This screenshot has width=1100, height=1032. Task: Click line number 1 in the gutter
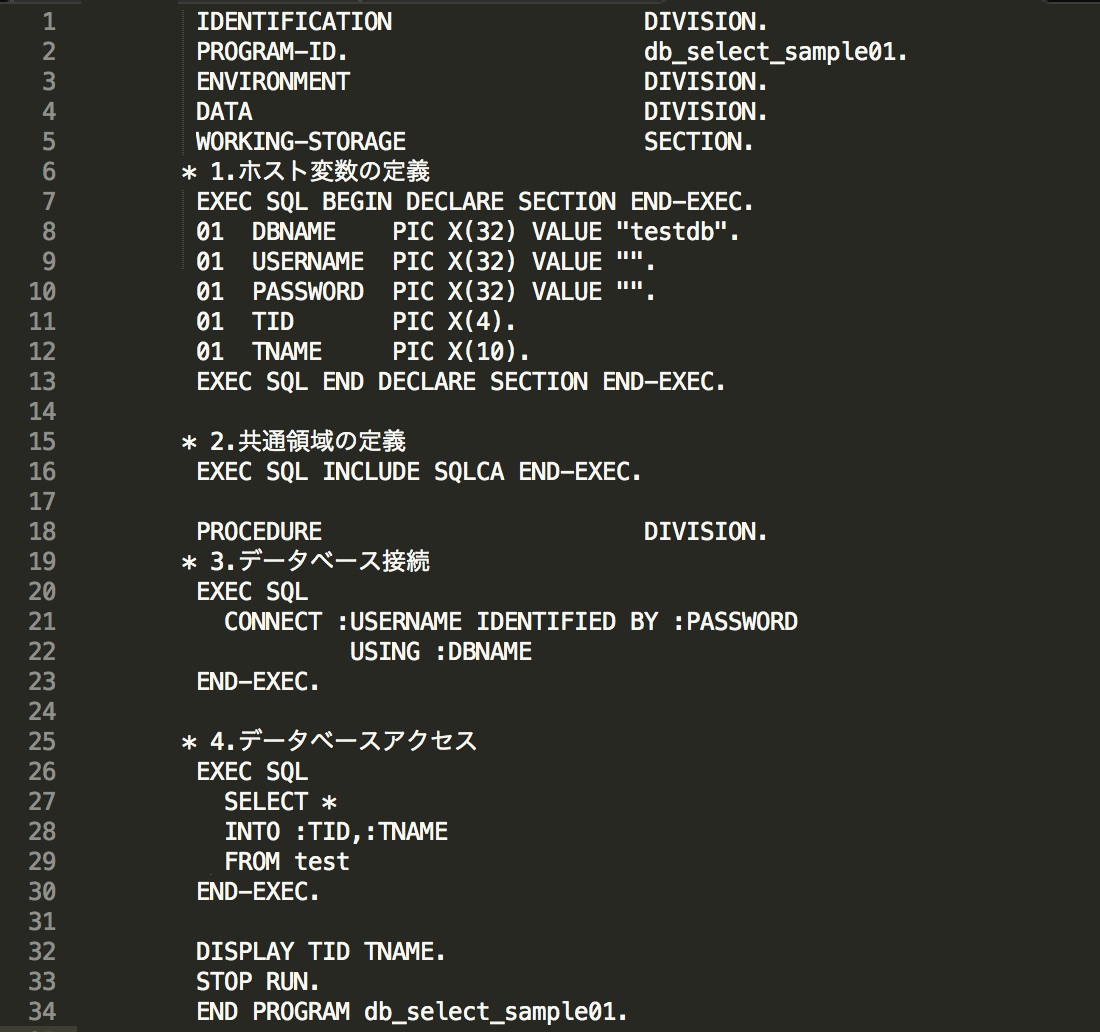(49, 21)
